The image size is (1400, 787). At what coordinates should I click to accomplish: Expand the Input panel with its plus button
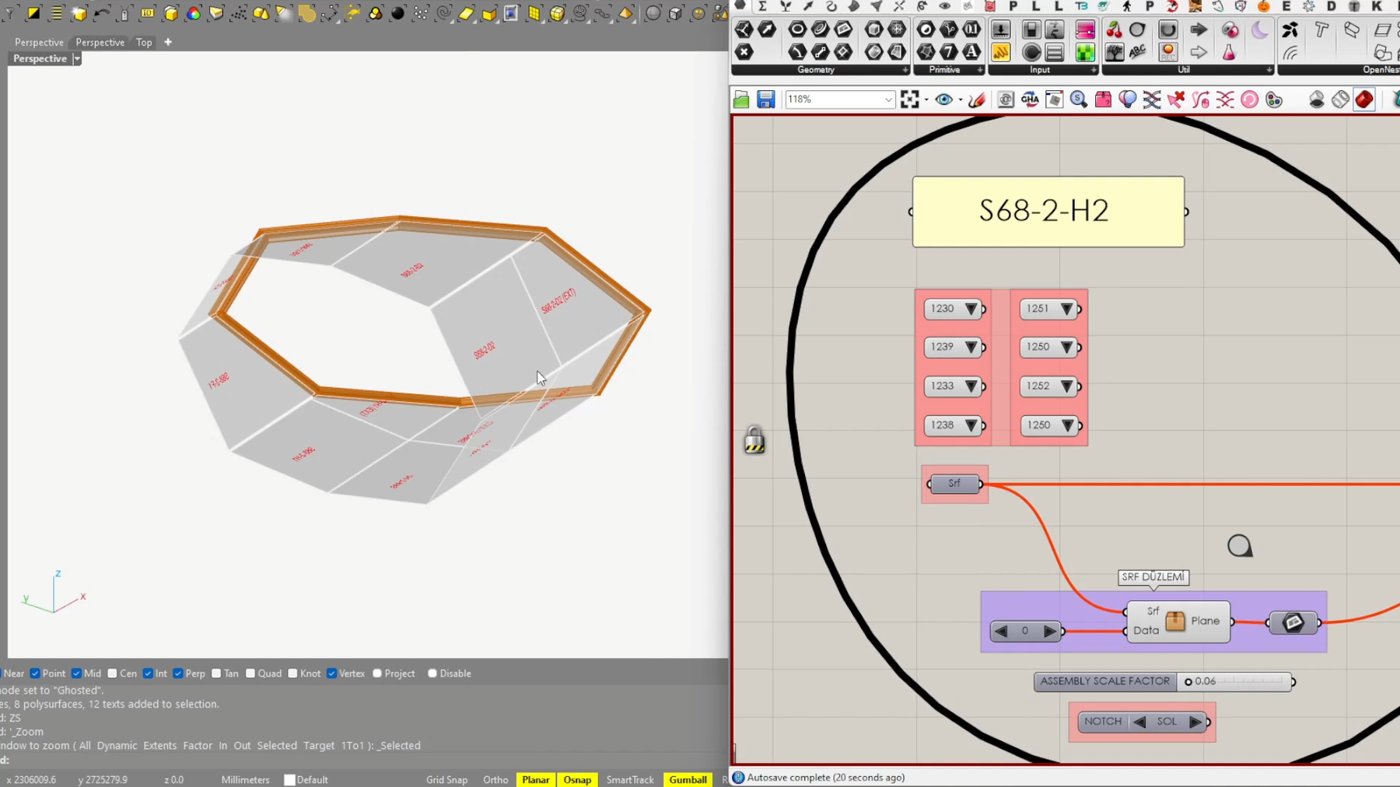(1093, 70)
